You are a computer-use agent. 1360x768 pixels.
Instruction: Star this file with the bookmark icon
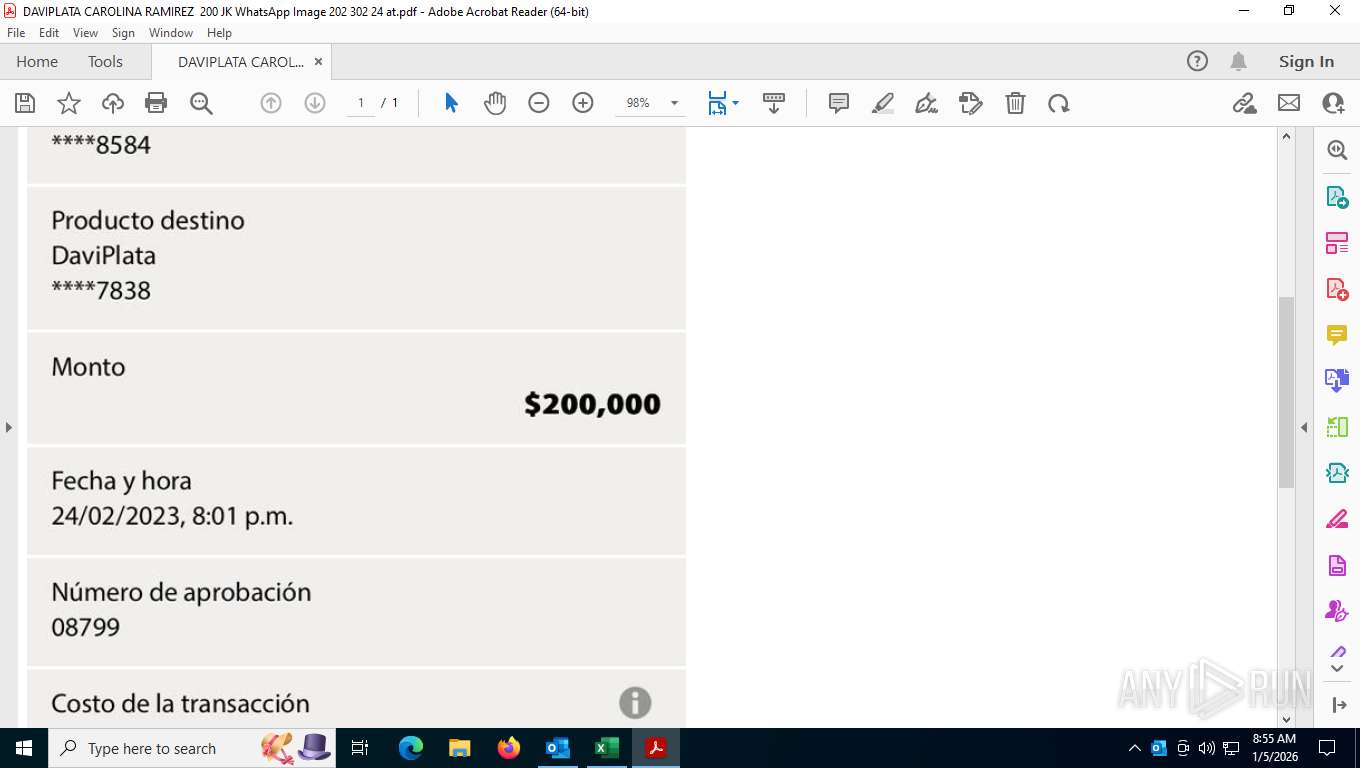[x=69, y=103]
